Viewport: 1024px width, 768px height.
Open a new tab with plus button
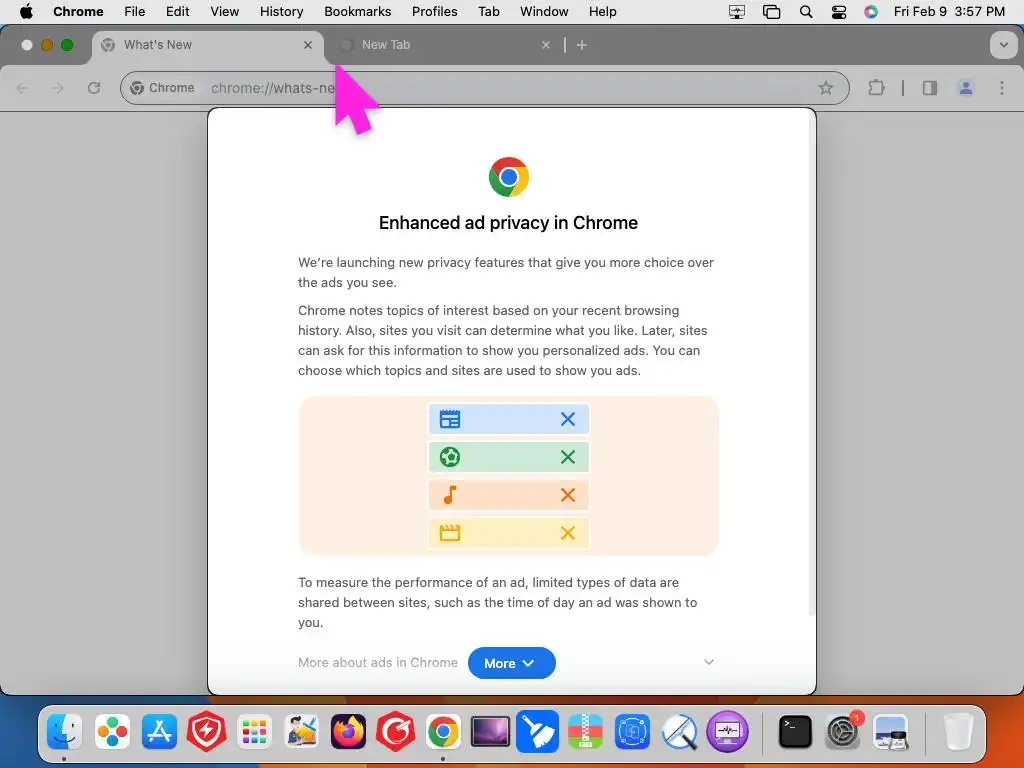click(582, 45)
